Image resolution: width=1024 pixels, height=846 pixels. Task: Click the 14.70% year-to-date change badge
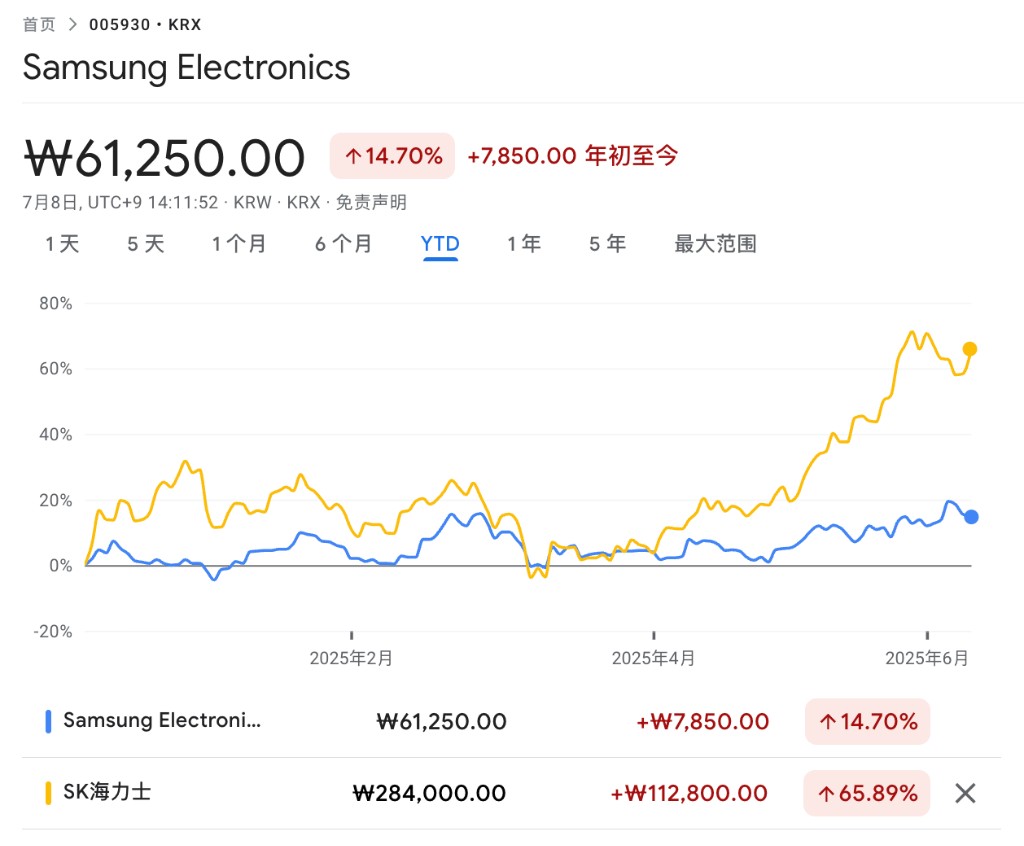[x=392, y=156]
